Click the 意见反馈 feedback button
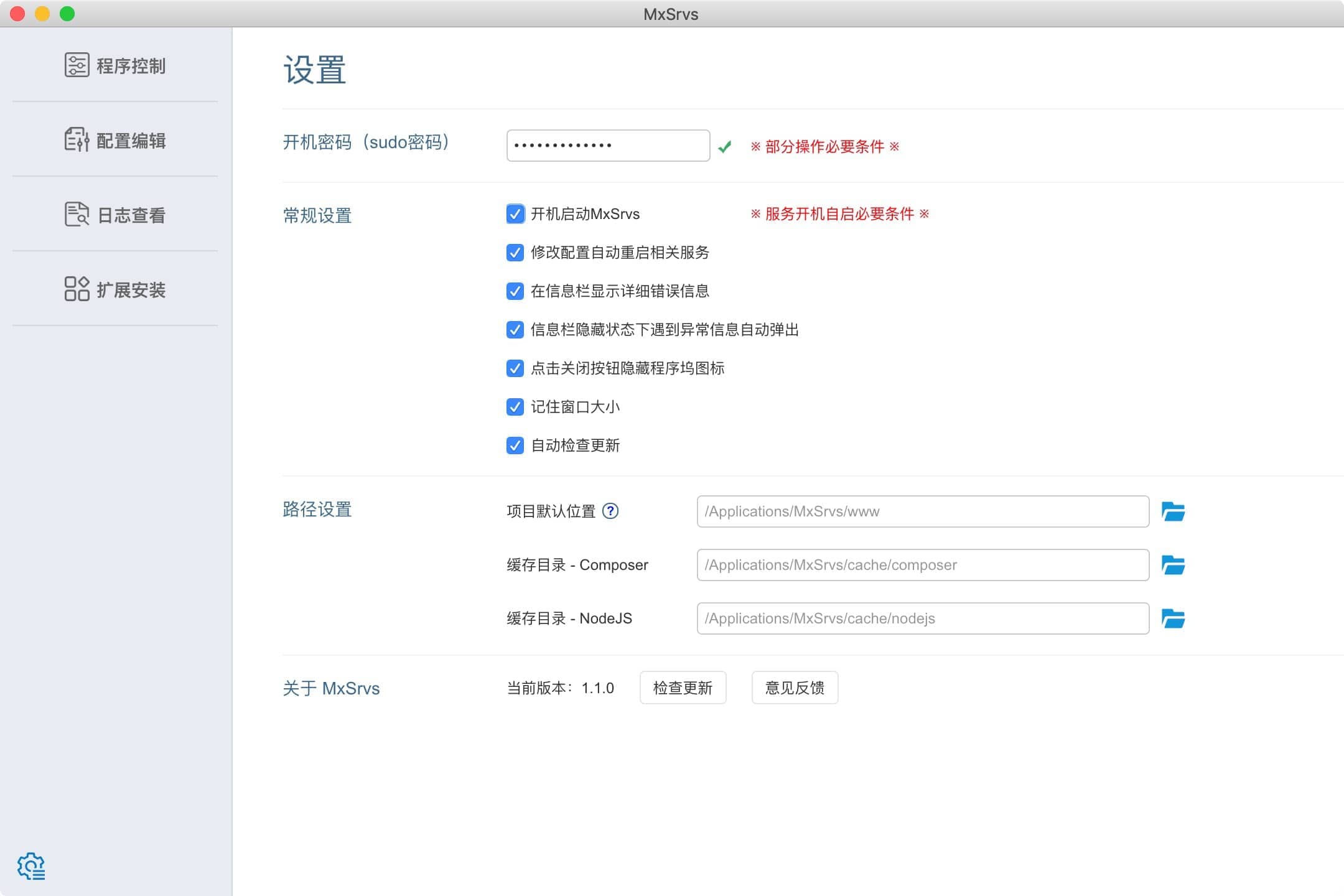 [795, 688]
